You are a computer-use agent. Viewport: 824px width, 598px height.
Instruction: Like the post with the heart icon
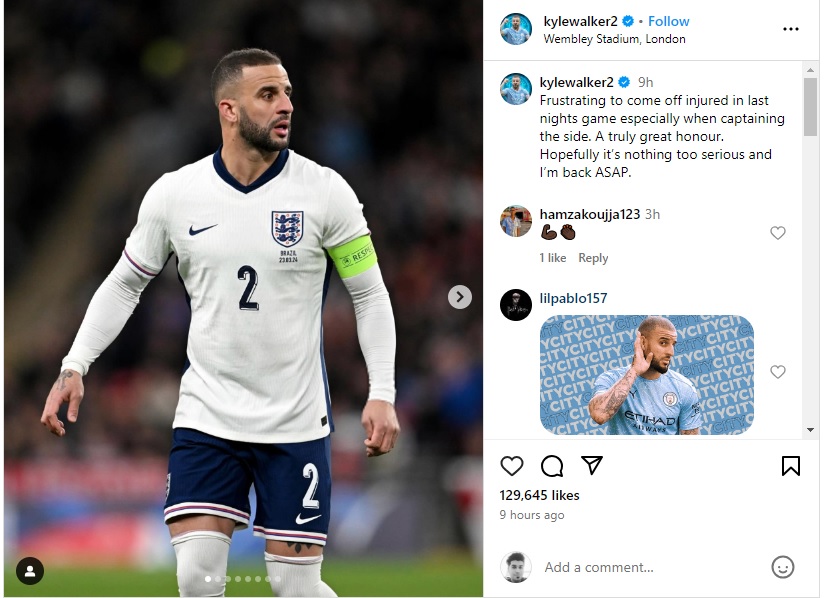[511, 466]
